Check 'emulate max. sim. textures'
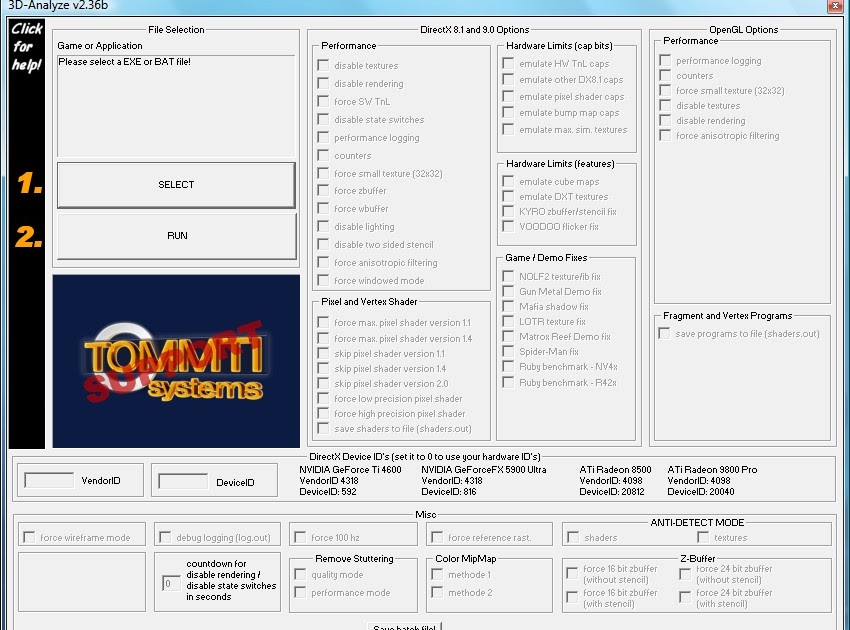 click(x=508, y=129)
